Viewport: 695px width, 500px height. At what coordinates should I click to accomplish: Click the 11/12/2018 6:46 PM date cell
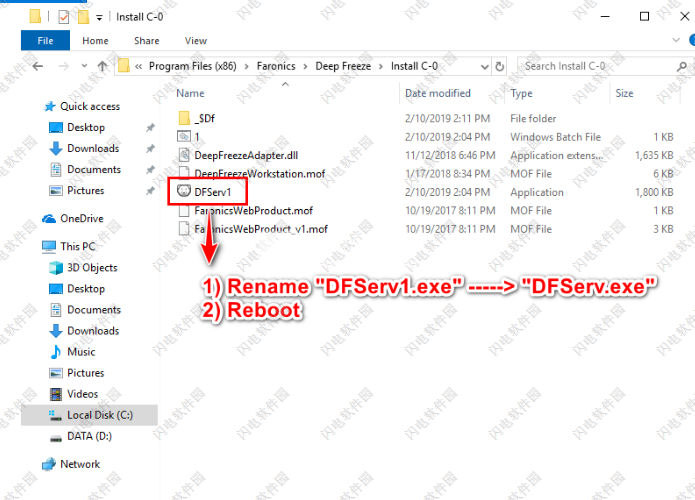(450, 156)
